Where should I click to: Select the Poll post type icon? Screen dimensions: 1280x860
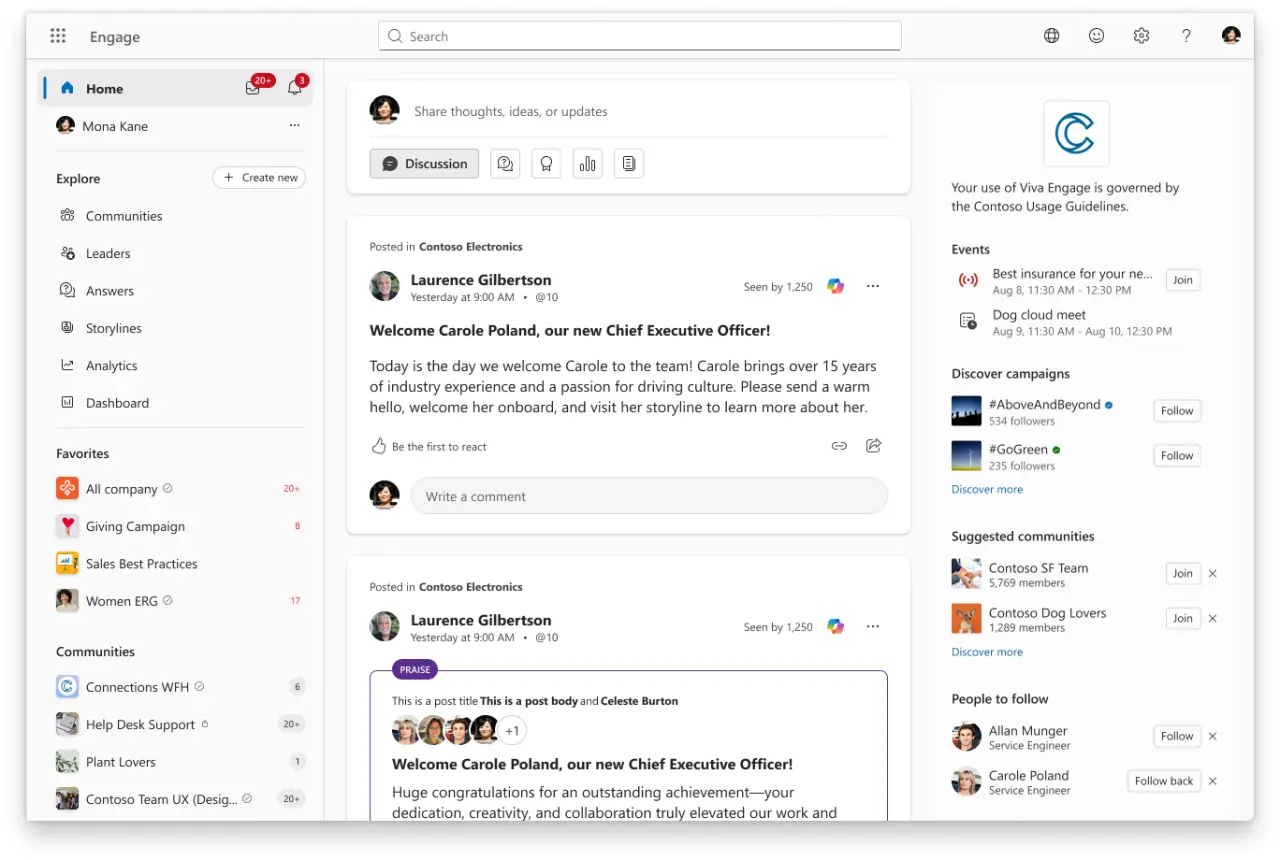pos(587,164)
